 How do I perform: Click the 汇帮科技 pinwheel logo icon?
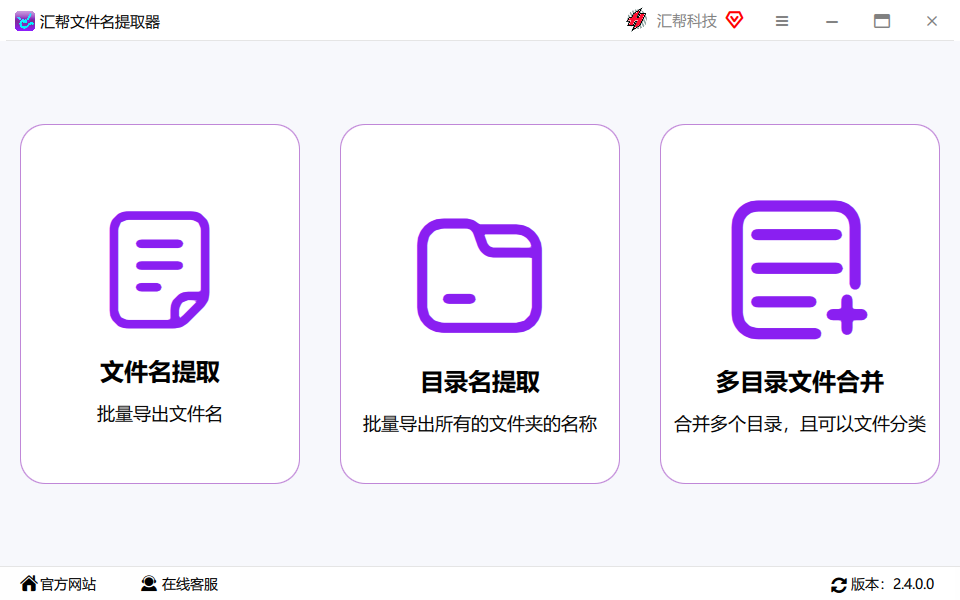636,20
